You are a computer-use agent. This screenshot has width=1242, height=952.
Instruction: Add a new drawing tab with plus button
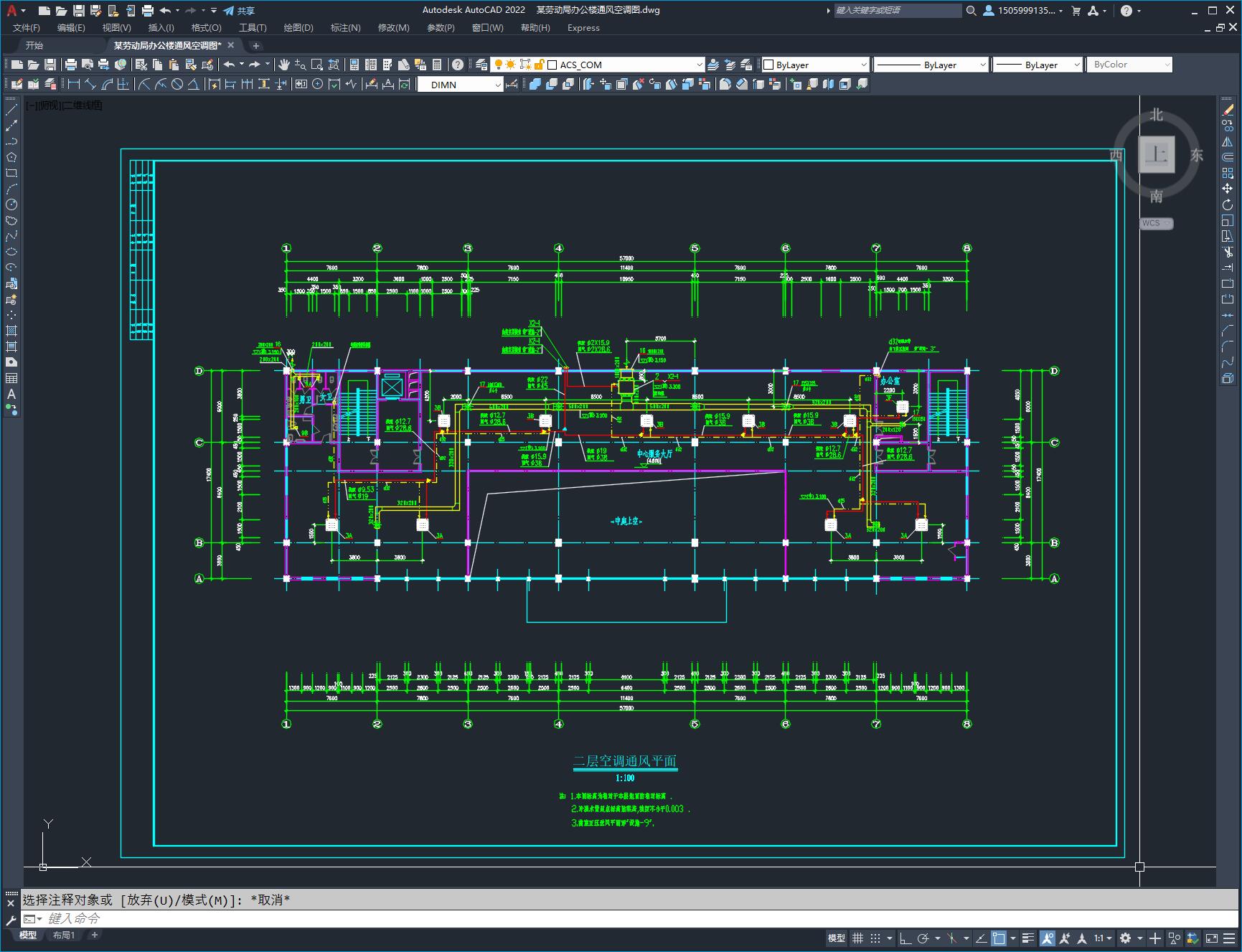click(255, 45)
